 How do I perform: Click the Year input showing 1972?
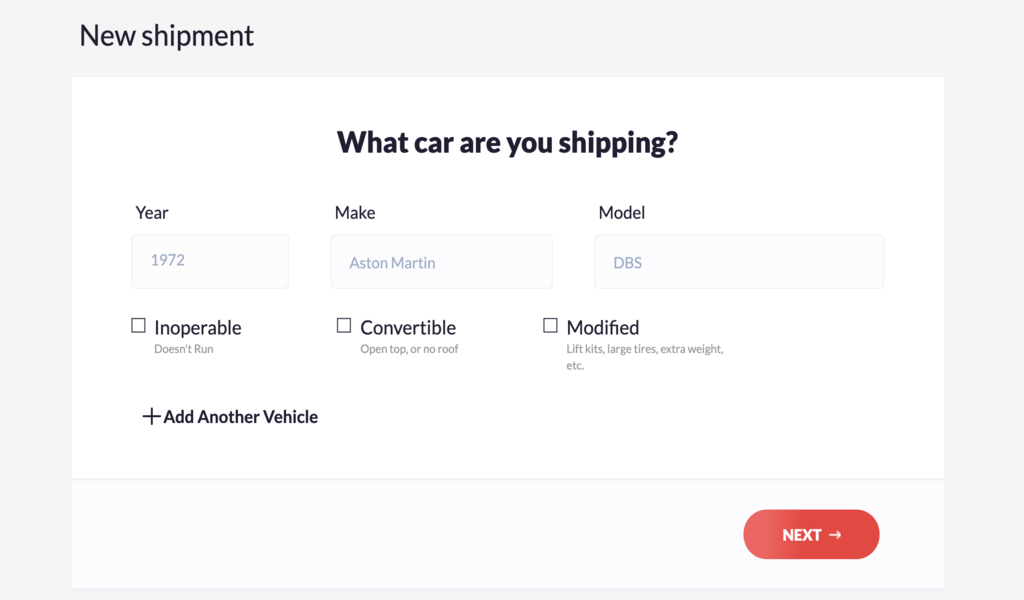(210, 261)
